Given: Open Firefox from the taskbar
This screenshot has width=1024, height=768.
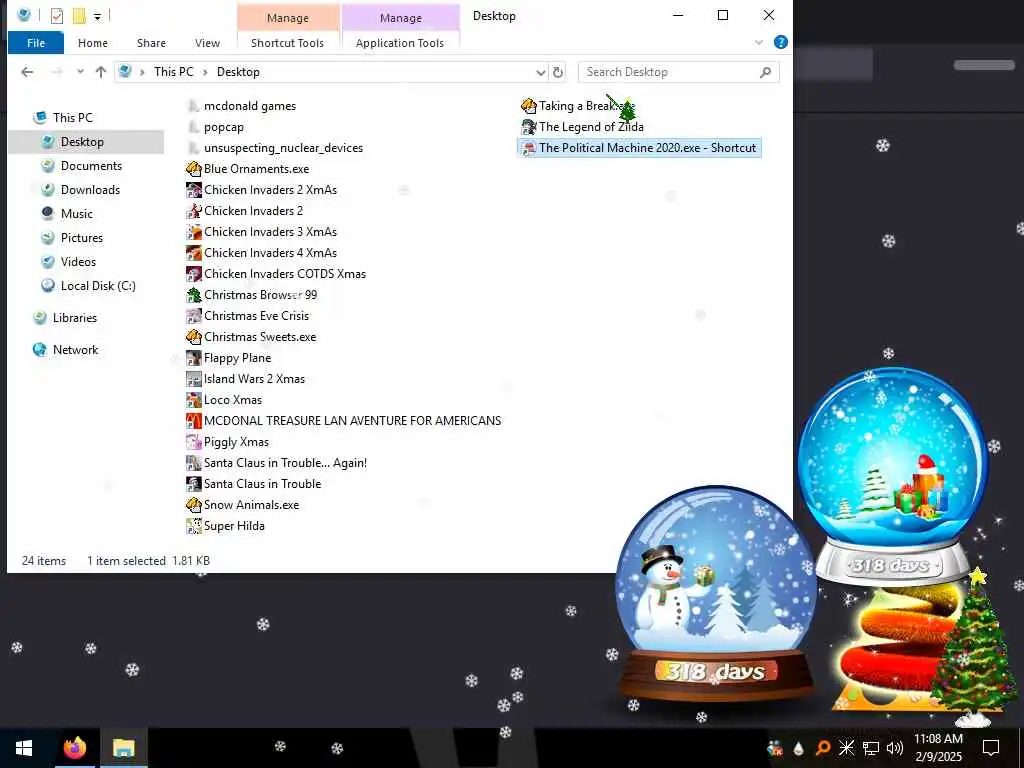Looking at the screenshot, I should tap(74, 748).
